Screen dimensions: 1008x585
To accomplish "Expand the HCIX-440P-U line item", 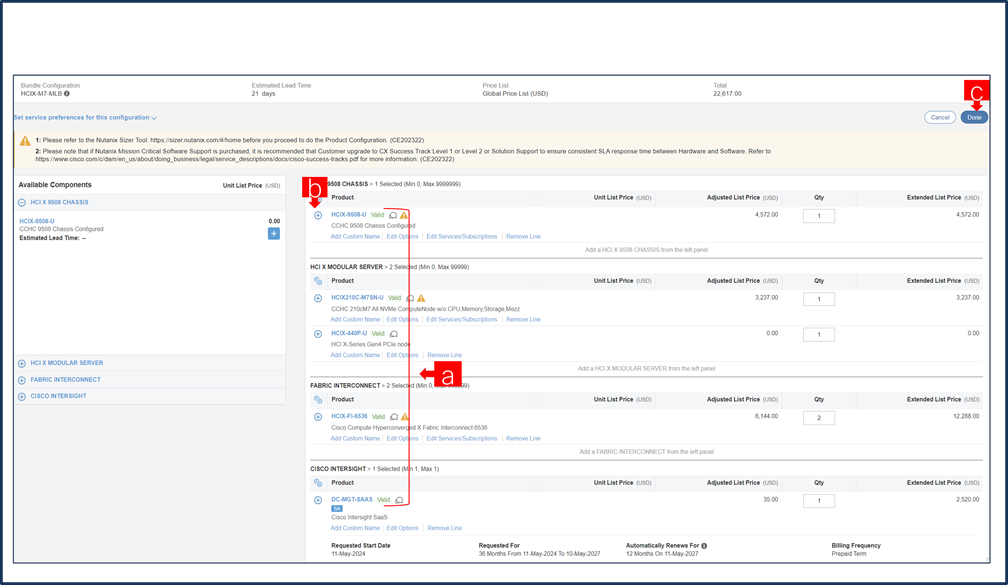I will (x=318, y=334).
